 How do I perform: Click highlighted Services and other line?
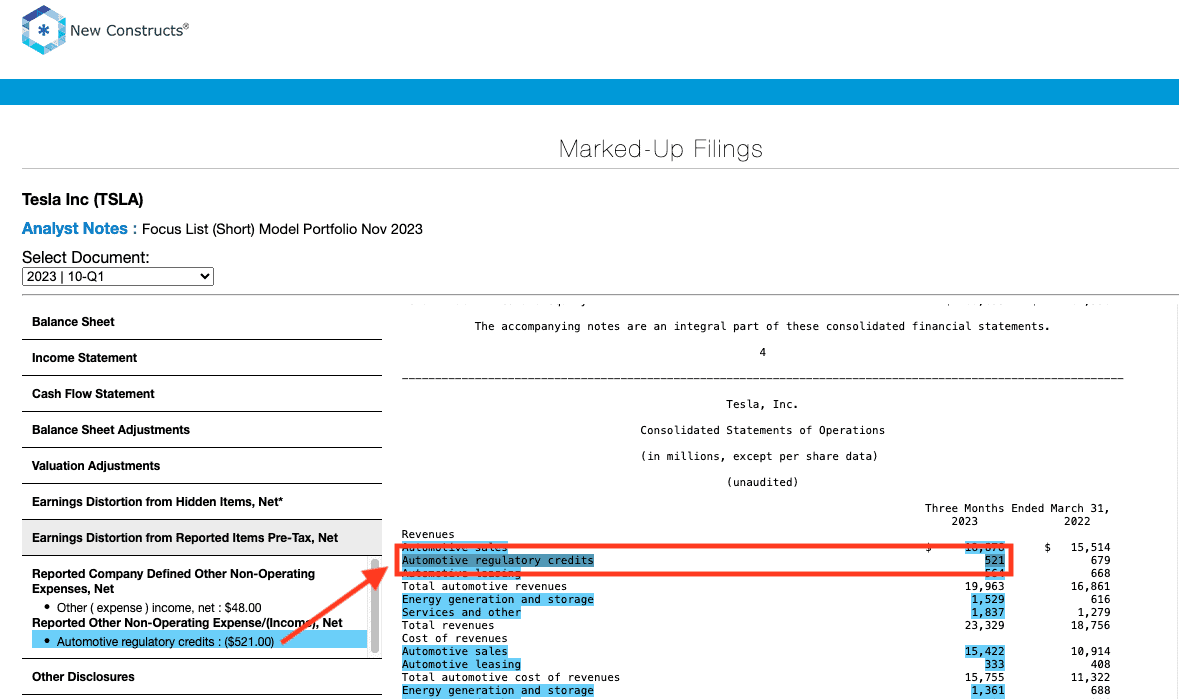(461, 612)
